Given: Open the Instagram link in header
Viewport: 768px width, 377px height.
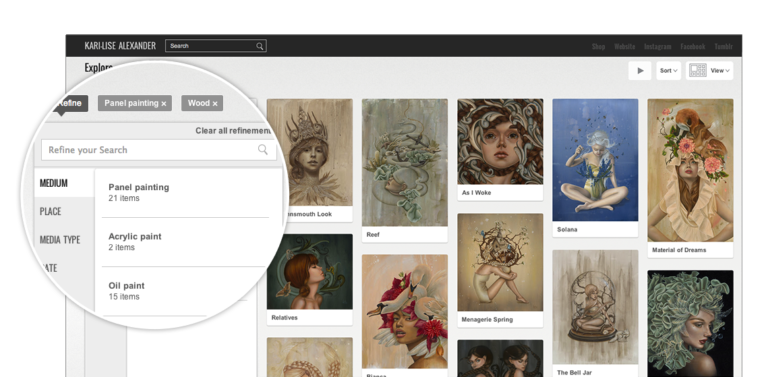Looking at the screenshot, I should [x=657, y=47].
